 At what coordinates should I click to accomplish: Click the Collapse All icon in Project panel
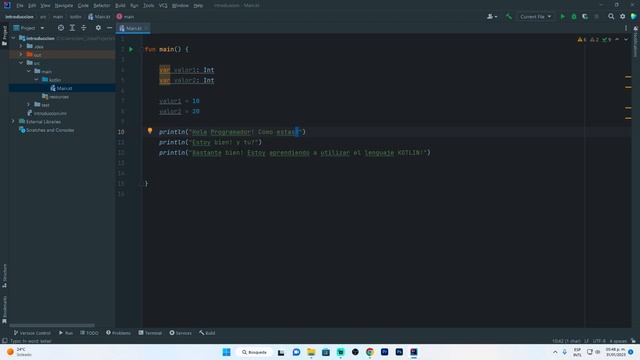click(x=84, y=28)
